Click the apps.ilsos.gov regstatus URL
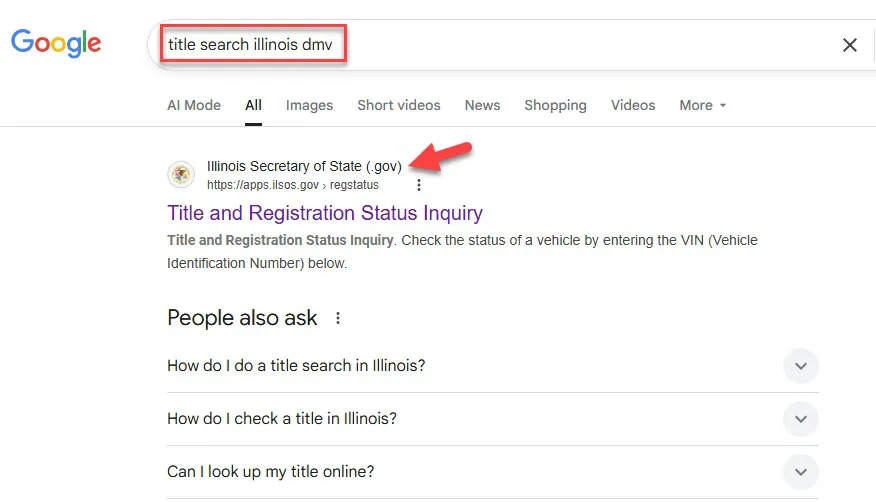The image size is (876, 502). [x=293, y=185]
